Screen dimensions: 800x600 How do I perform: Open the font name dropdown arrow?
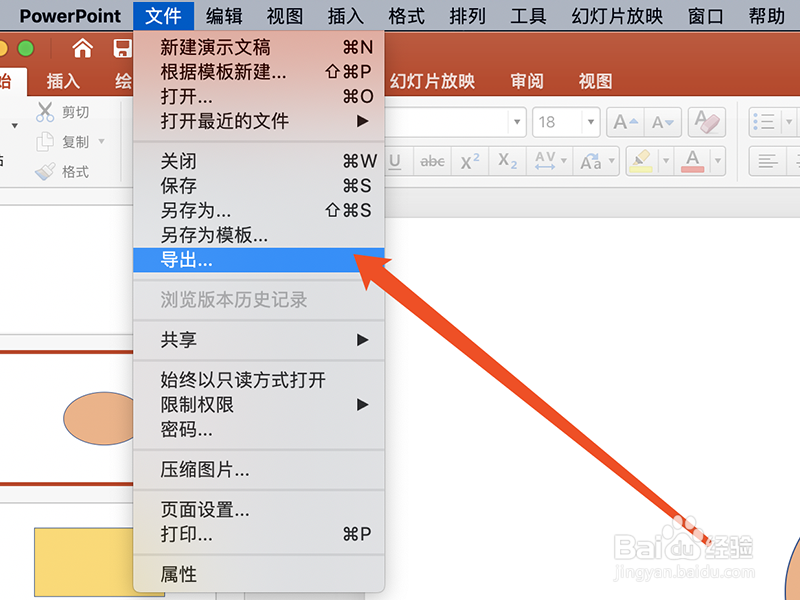click(517, 122)
